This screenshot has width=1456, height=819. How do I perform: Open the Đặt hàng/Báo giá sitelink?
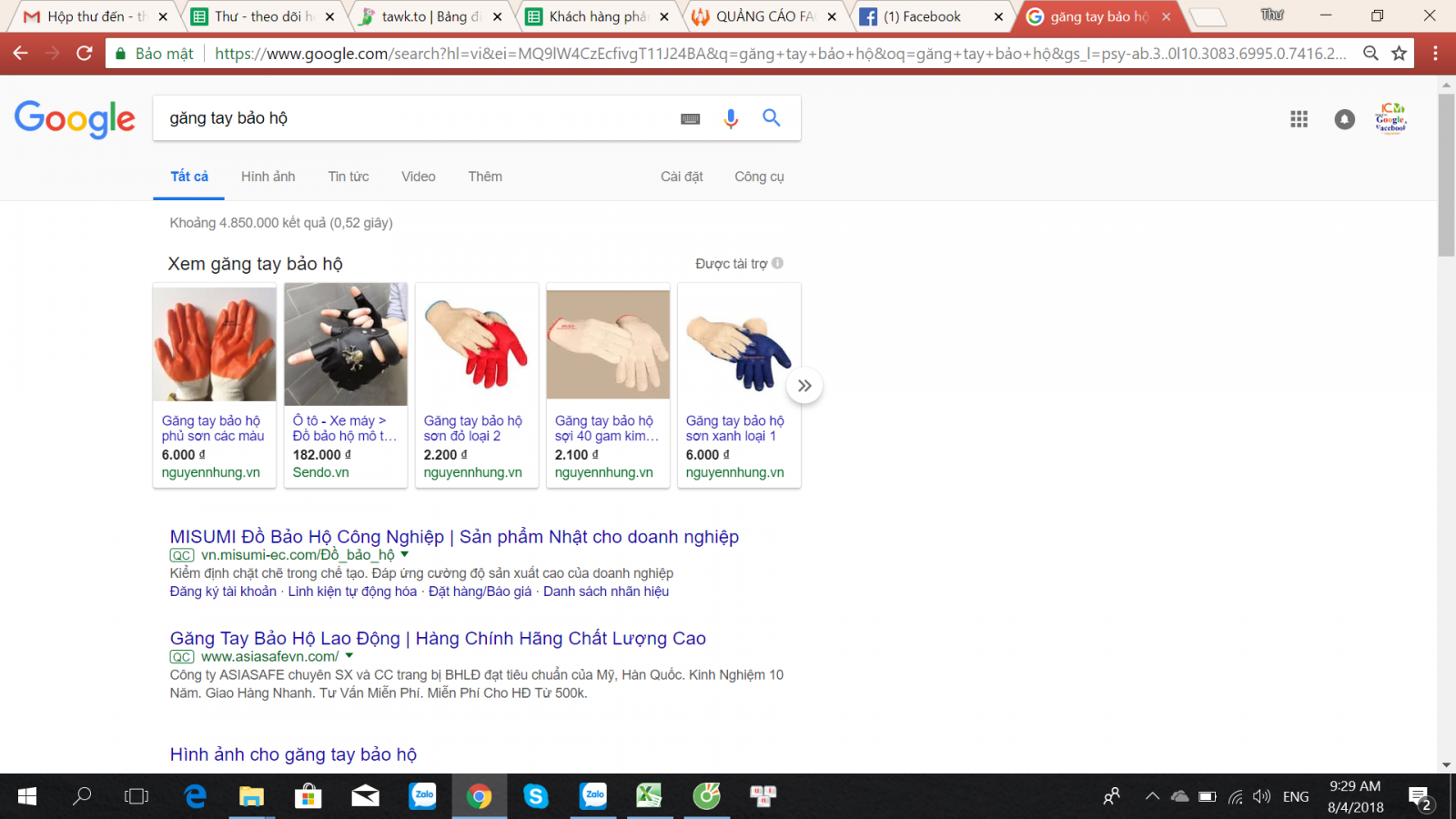(x=480, y=591)
